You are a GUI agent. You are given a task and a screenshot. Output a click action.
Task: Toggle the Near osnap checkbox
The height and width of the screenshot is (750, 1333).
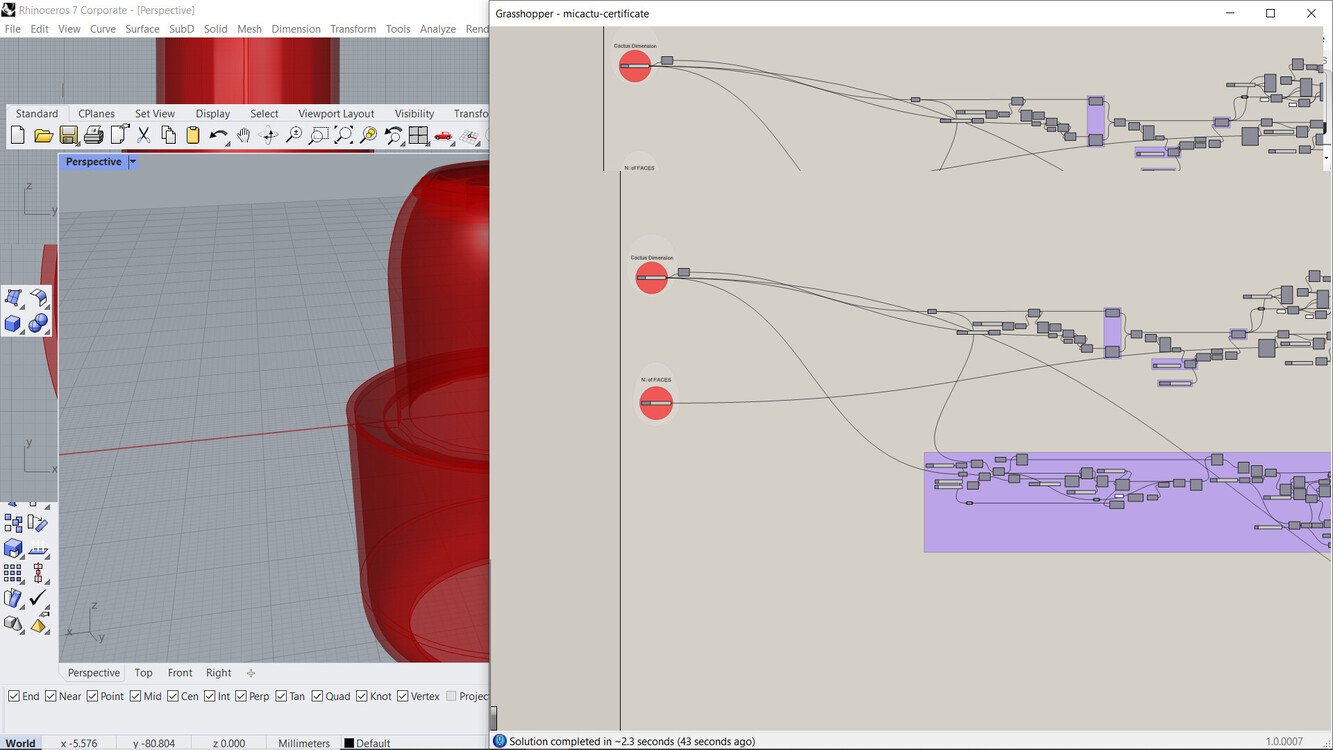50,696
